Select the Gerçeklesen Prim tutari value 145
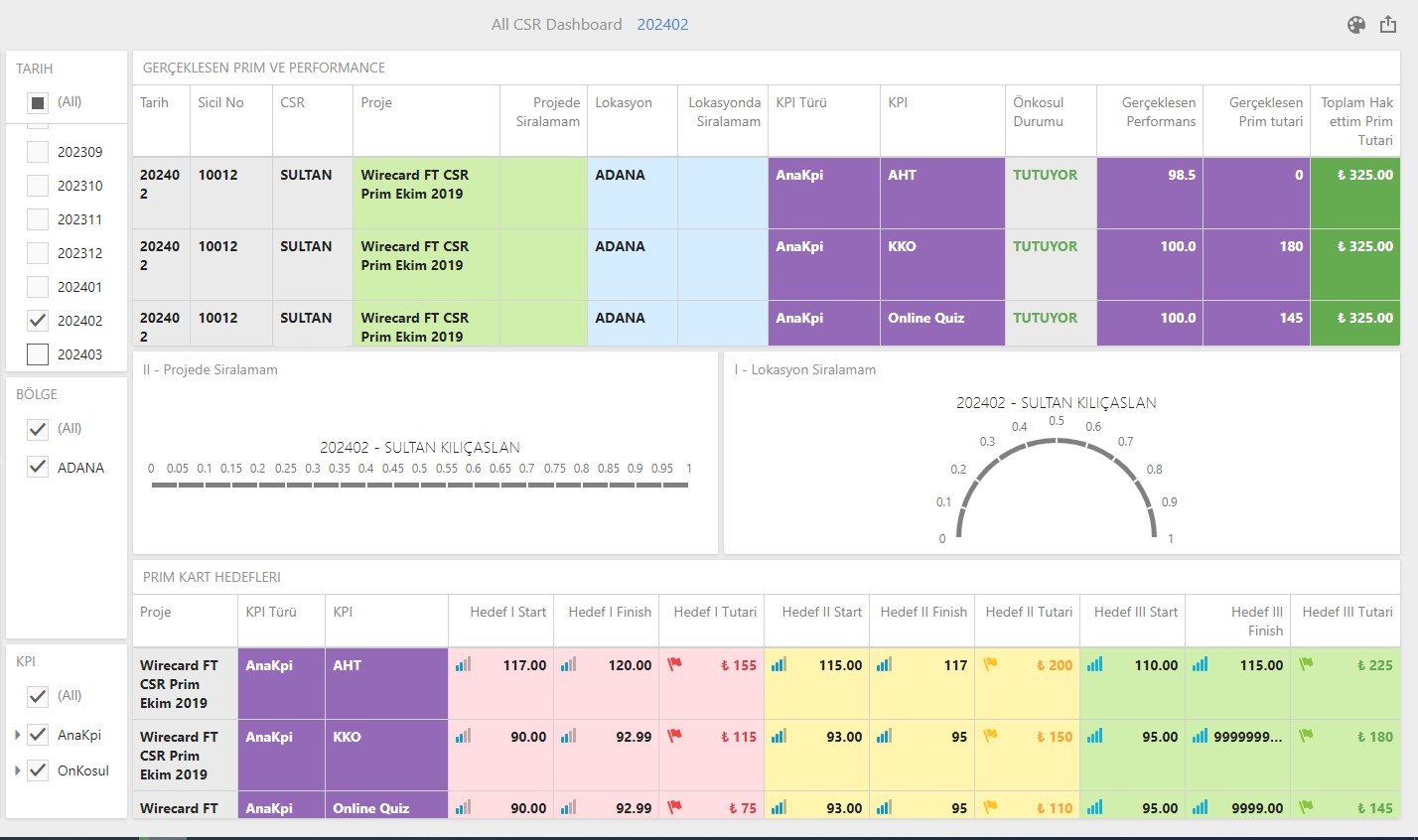 pos(1256,323)
